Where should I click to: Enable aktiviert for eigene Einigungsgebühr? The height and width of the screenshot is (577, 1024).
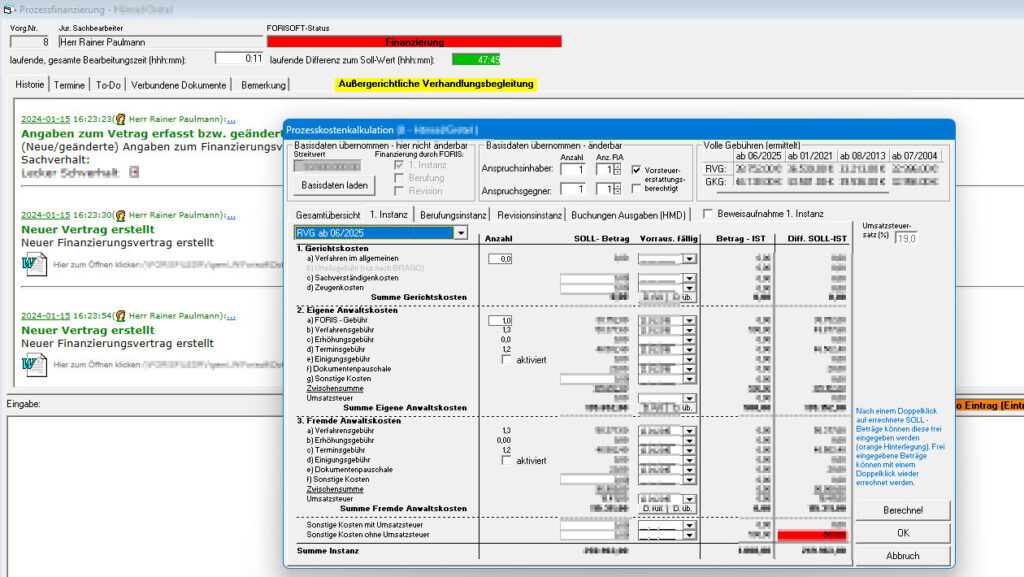coord(506,360)
